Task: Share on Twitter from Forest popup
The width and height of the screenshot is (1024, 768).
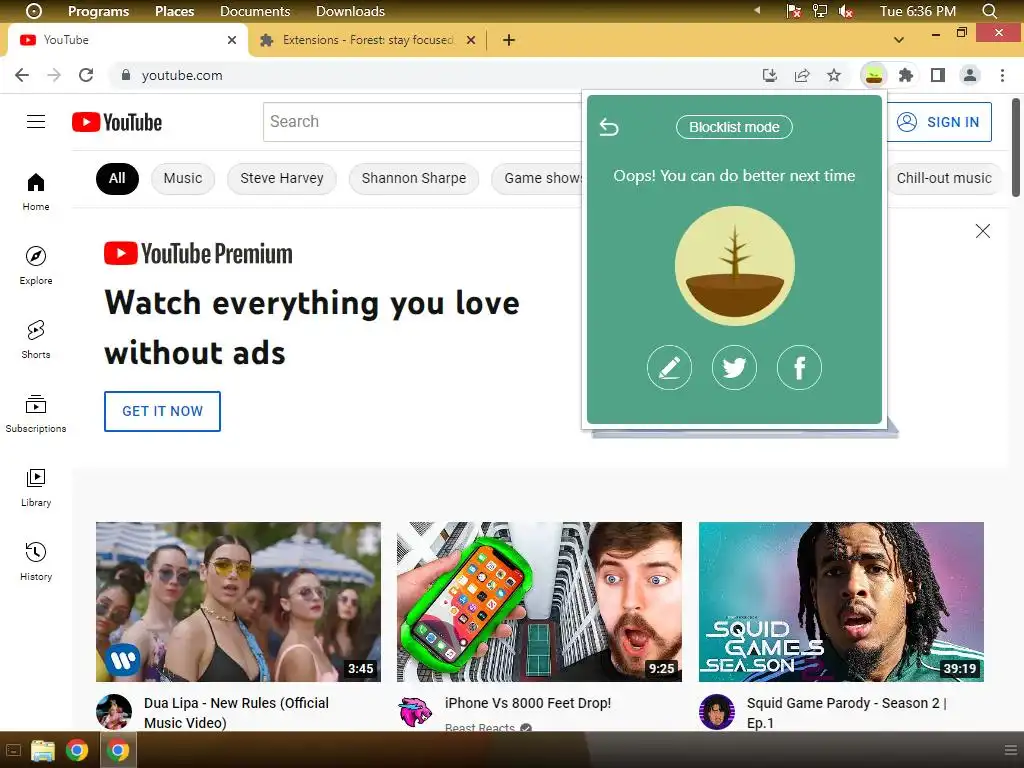Action: tap(734, 368)
